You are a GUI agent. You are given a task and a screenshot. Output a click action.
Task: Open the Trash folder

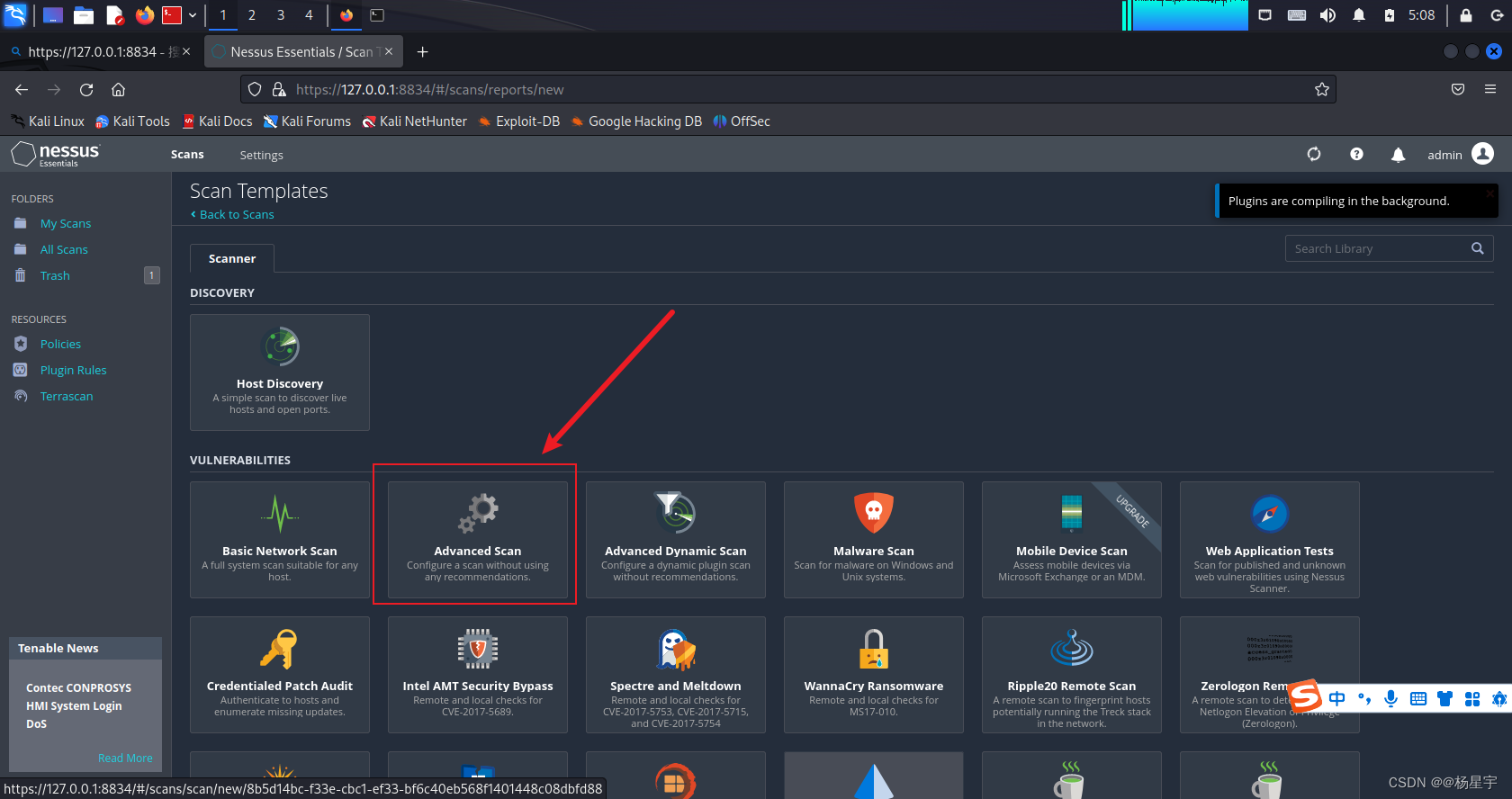tap(55, 275)
